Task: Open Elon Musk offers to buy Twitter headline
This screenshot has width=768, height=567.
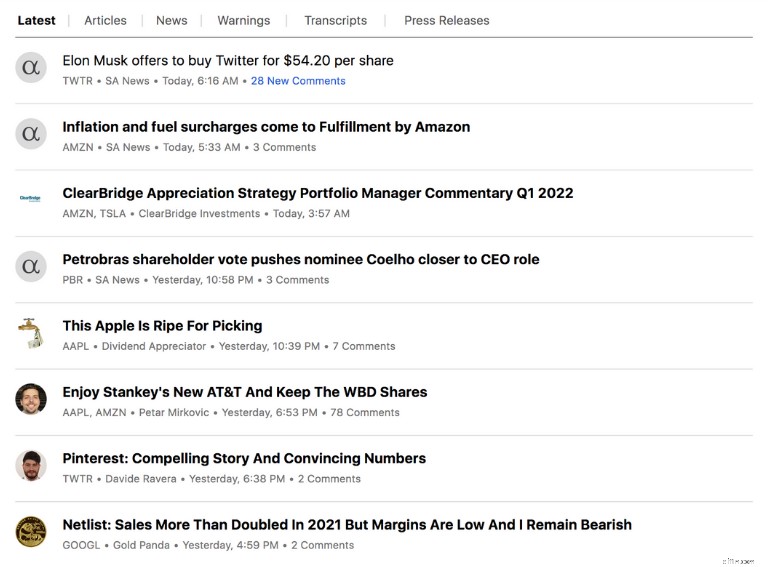Action: (x=228, y=61)
